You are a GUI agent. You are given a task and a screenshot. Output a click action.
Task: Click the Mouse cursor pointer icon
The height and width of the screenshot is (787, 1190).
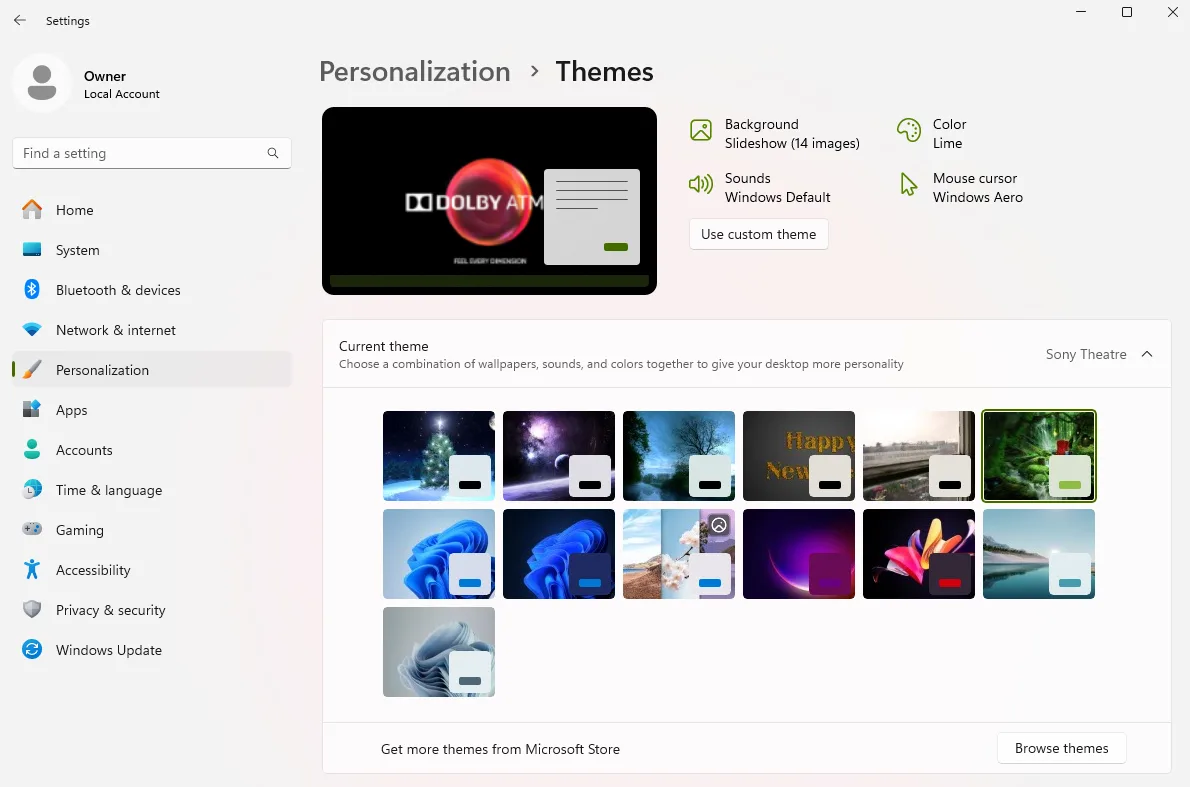pyautogui.click(x=908, y=184)
